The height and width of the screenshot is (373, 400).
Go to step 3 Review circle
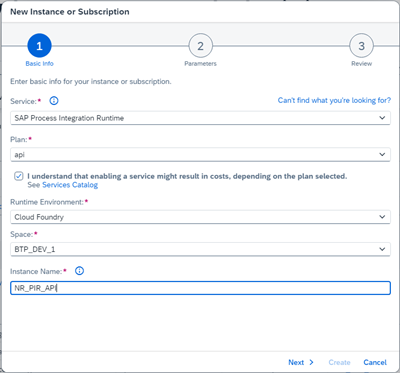click(361, 46)
